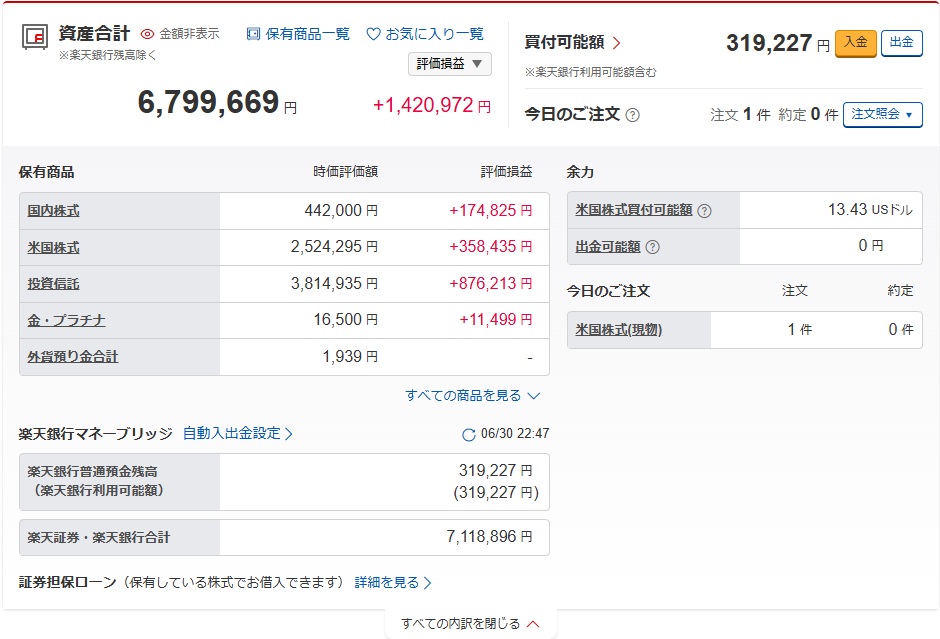Click the total gain +1,420,972 円
Image resolution: width=940 pixels, height=639 pixels.
coord(432,106)
